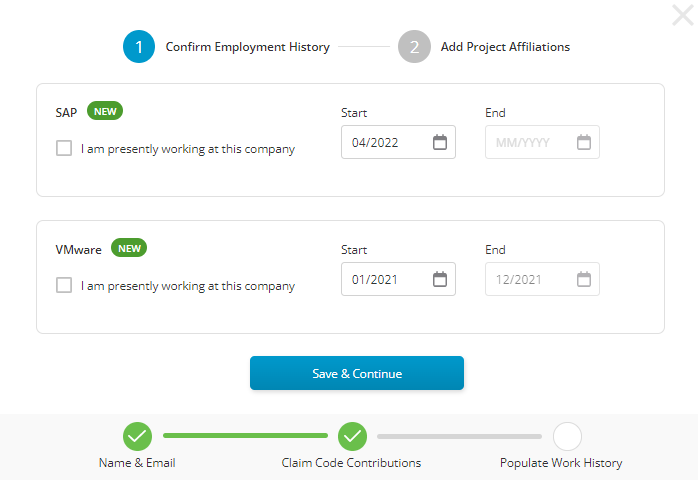
Task: Click the Name & Email green checkmark
Action: pos(137,436)
